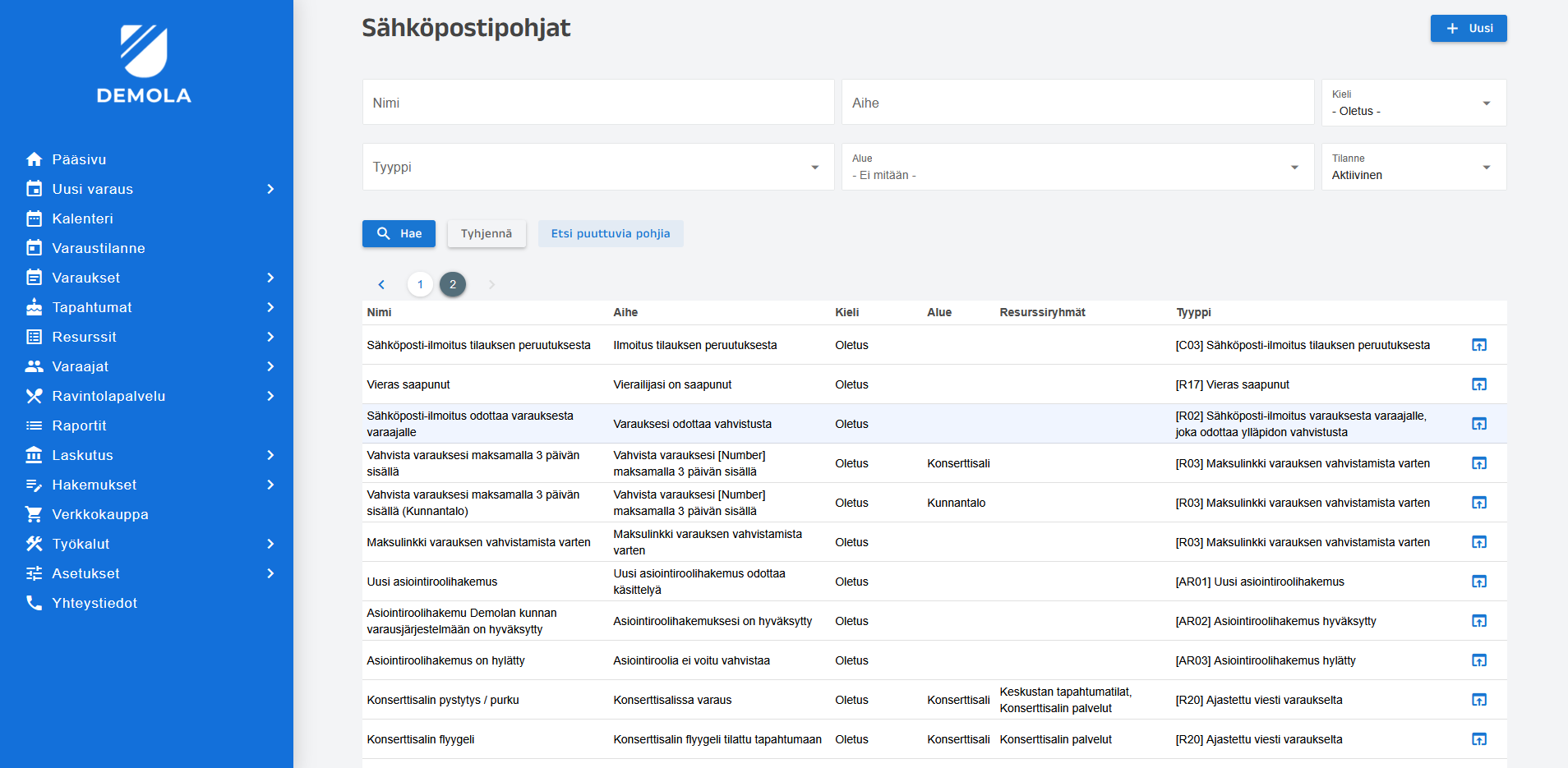The image size is (1568, 768).
Task: Expand the Varaukset submenu
Action: 270,278
